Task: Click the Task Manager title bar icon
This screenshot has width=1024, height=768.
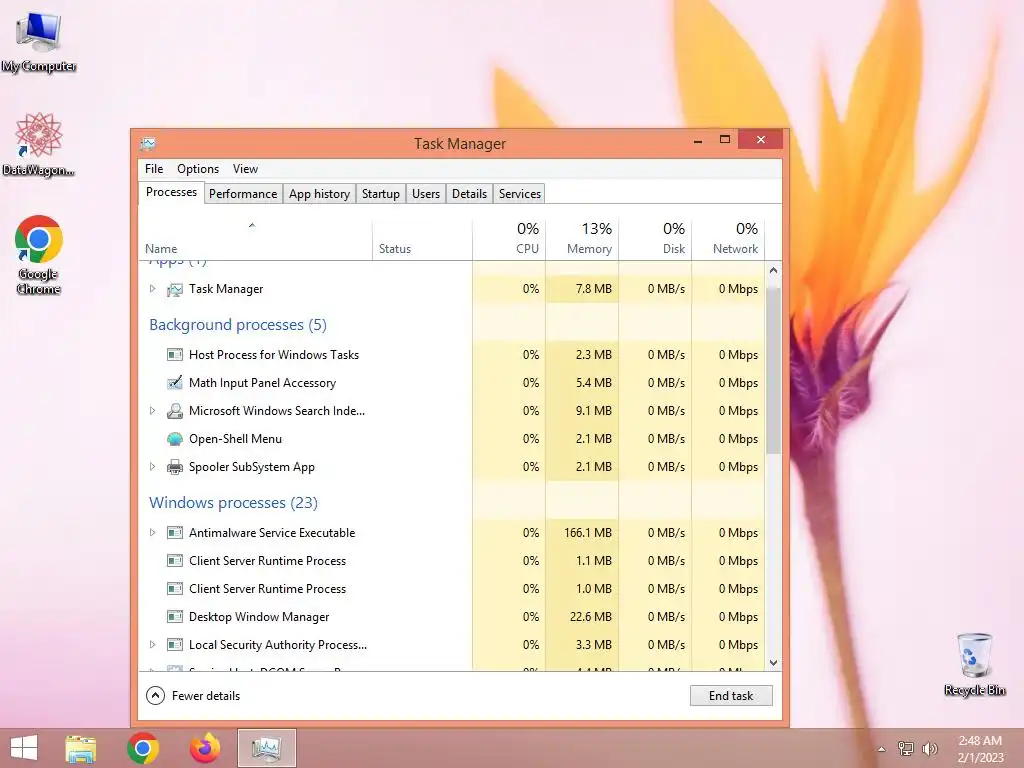Action: point(148,143)
